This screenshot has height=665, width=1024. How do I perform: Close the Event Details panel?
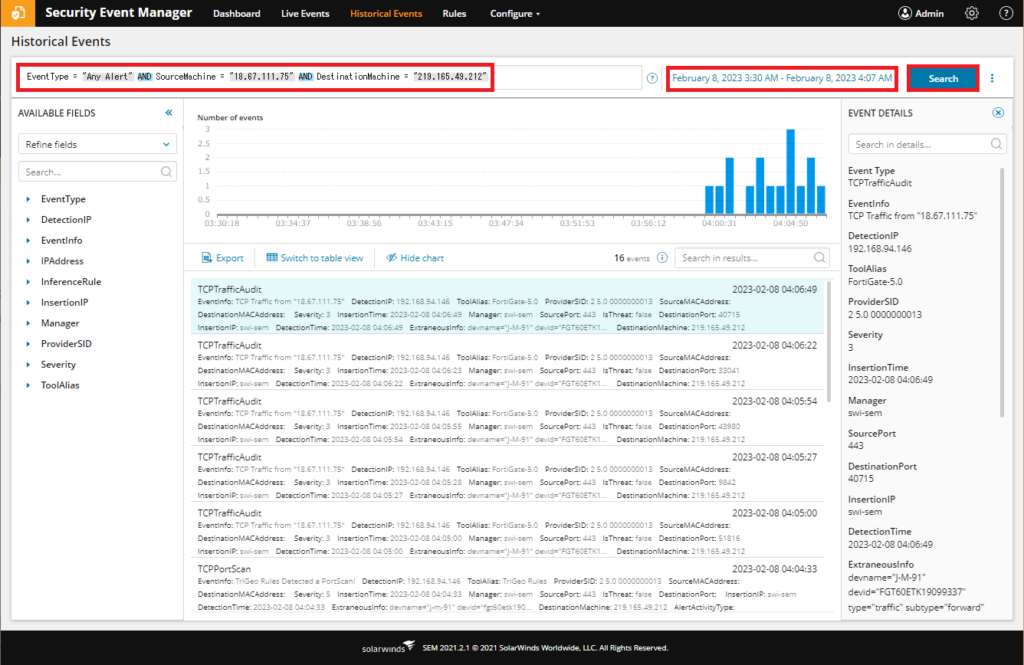998,113
